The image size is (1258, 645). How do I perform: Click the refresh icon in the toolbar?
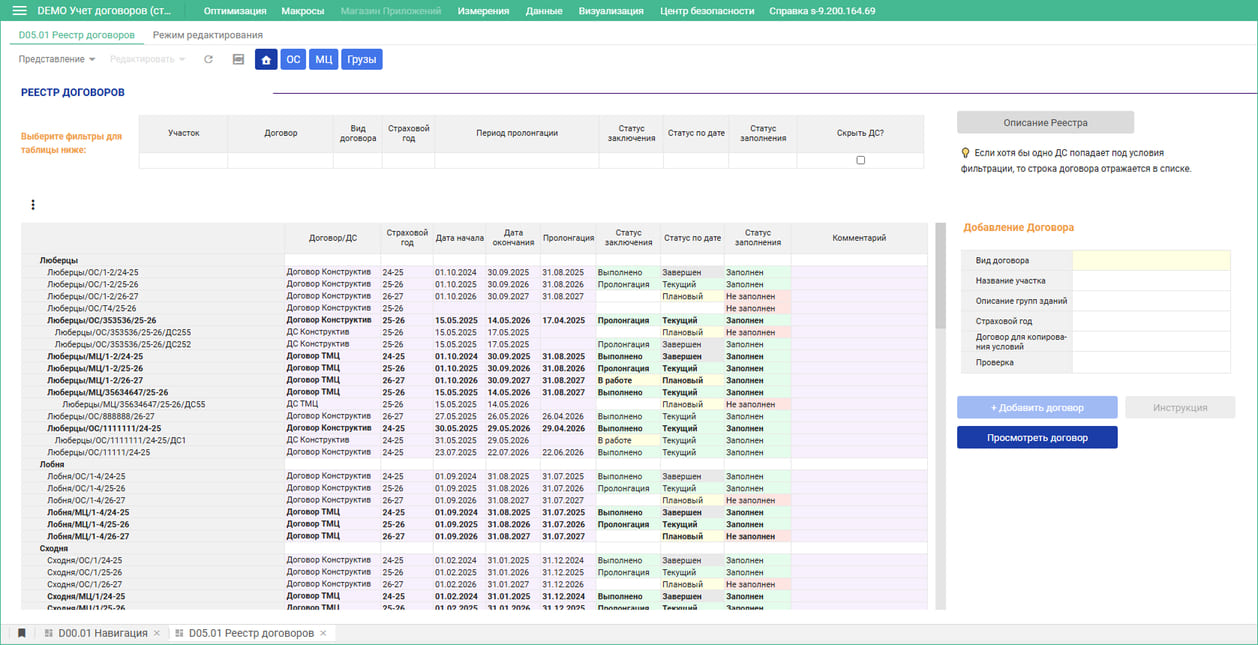pos(208,60)
